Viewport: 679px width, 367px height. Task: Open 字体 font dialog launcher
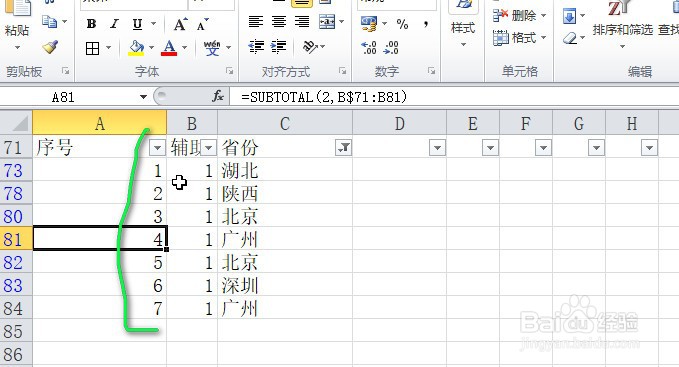point(230,71)
